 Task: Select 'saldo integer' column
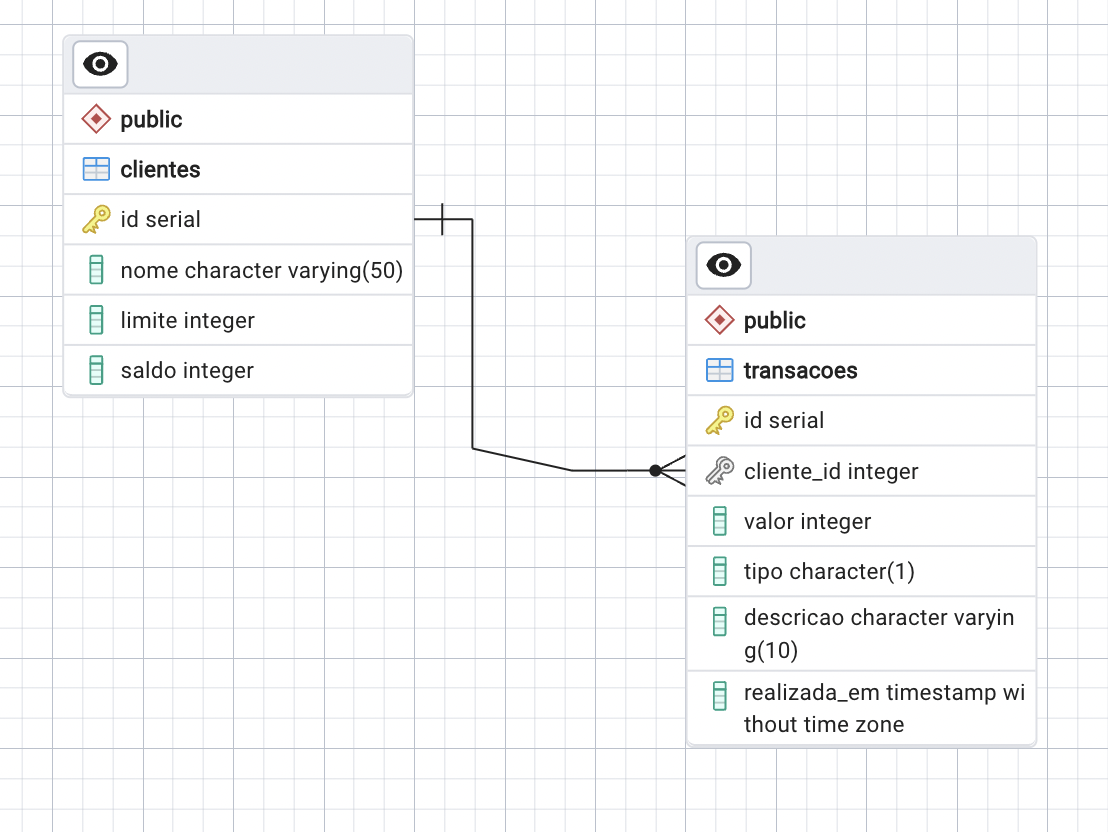238,370
